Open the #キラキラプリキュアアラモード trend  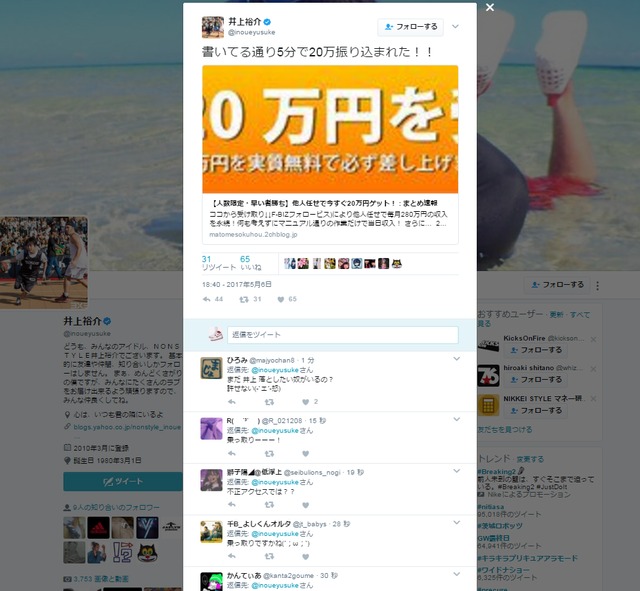pos(527,558)
